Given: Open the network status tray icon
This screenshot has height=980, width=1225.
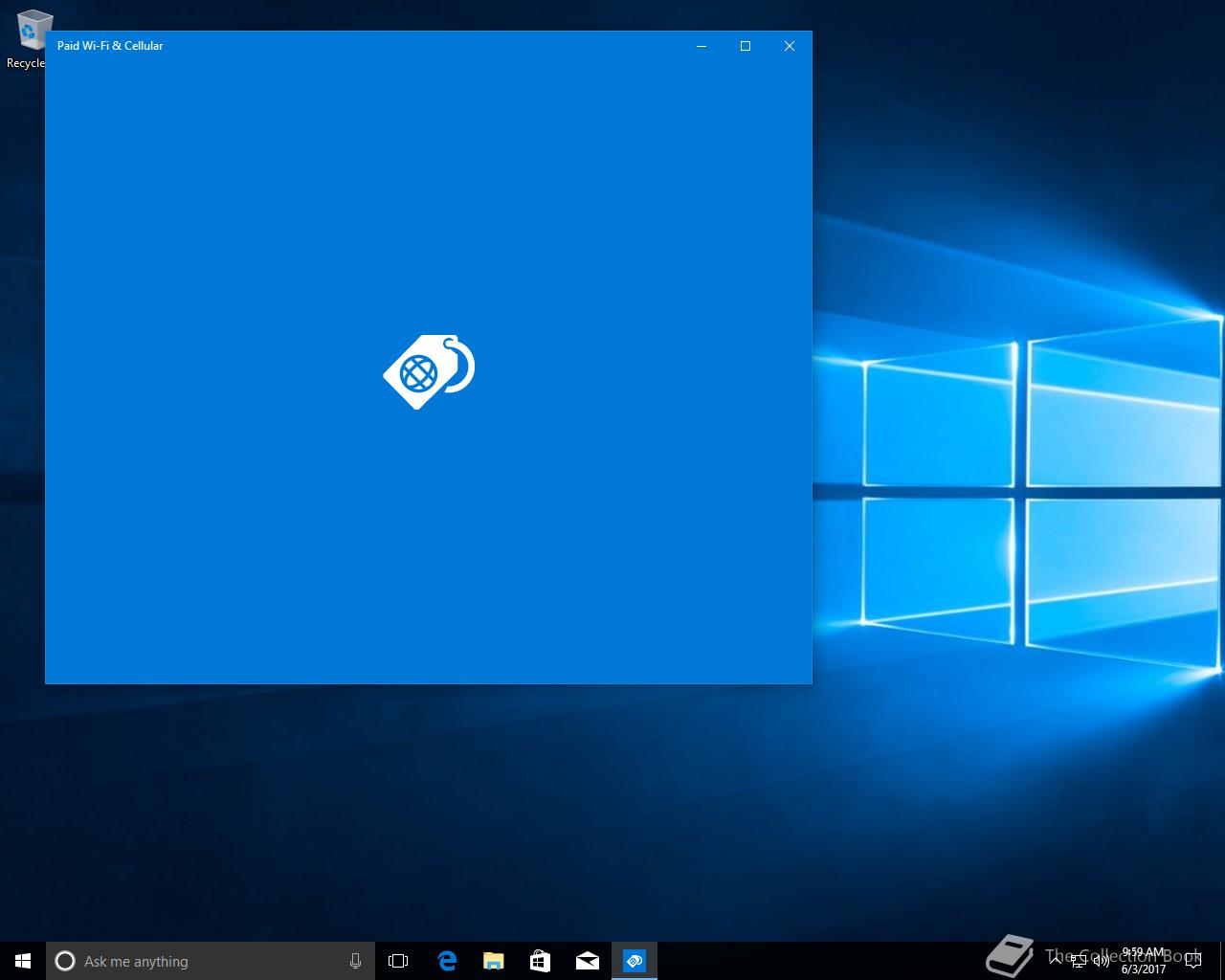Looking at the screenshot, I should 1079,961.
